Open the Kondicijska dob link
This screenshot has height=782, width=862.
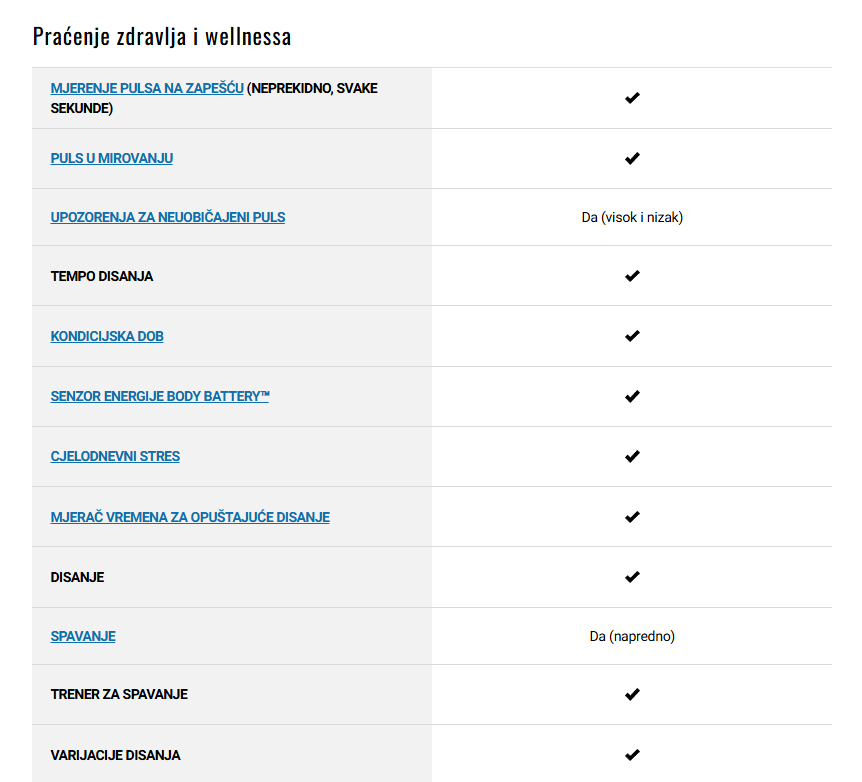(x=107, y=336)
